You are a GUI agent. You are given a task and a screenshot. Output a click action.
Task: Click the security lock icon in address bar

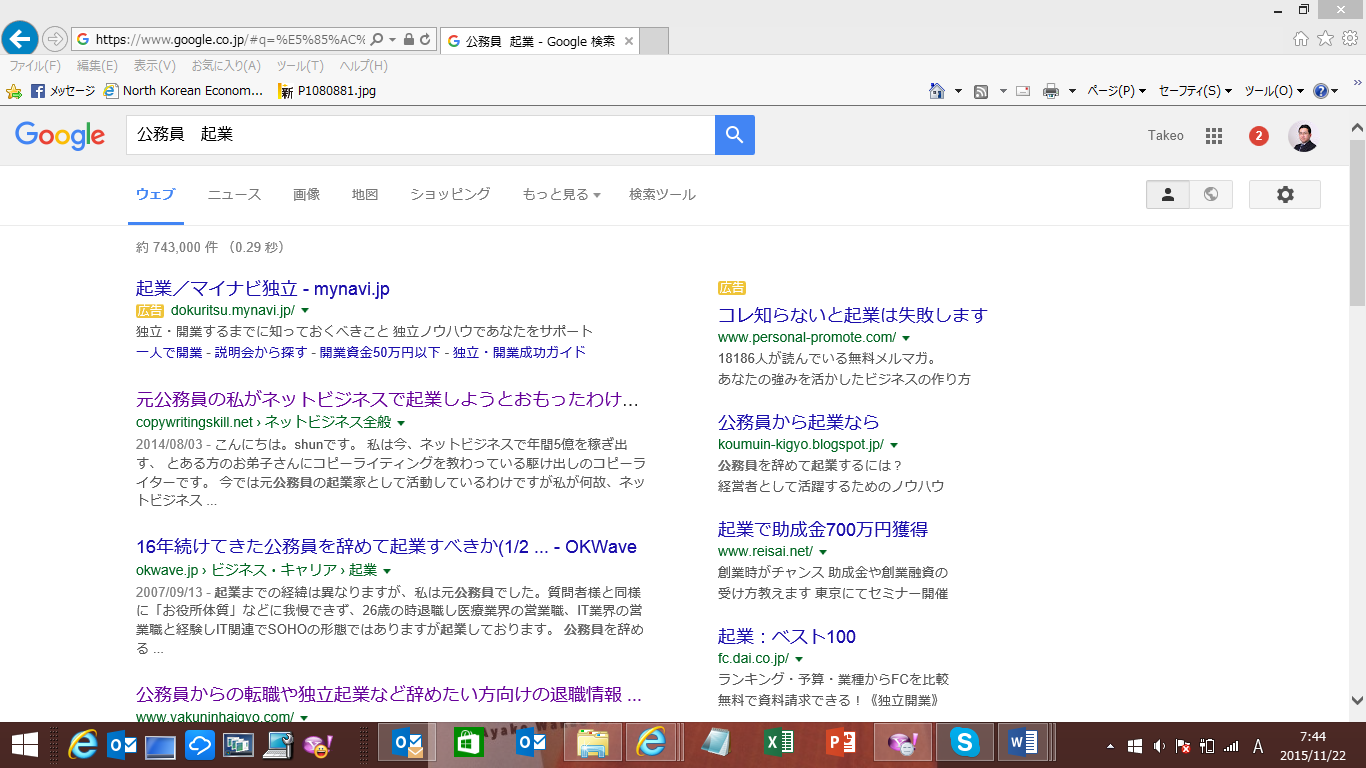point(408,40)
